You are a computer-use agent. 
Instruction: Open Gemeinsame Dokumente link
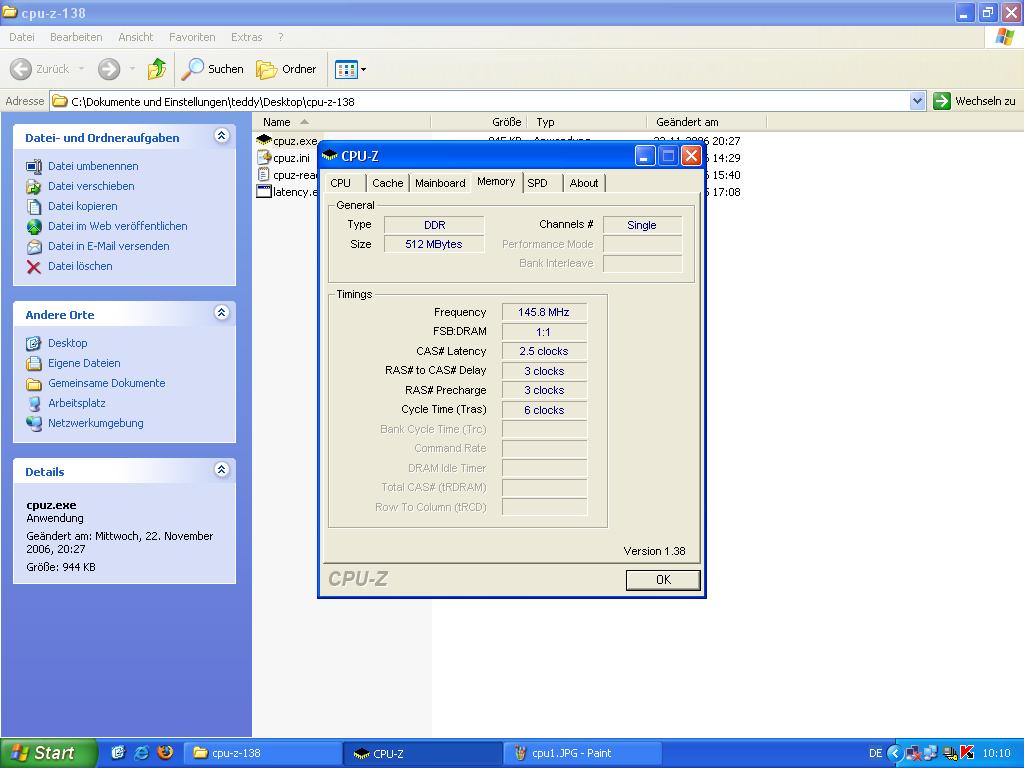(106, 383)
